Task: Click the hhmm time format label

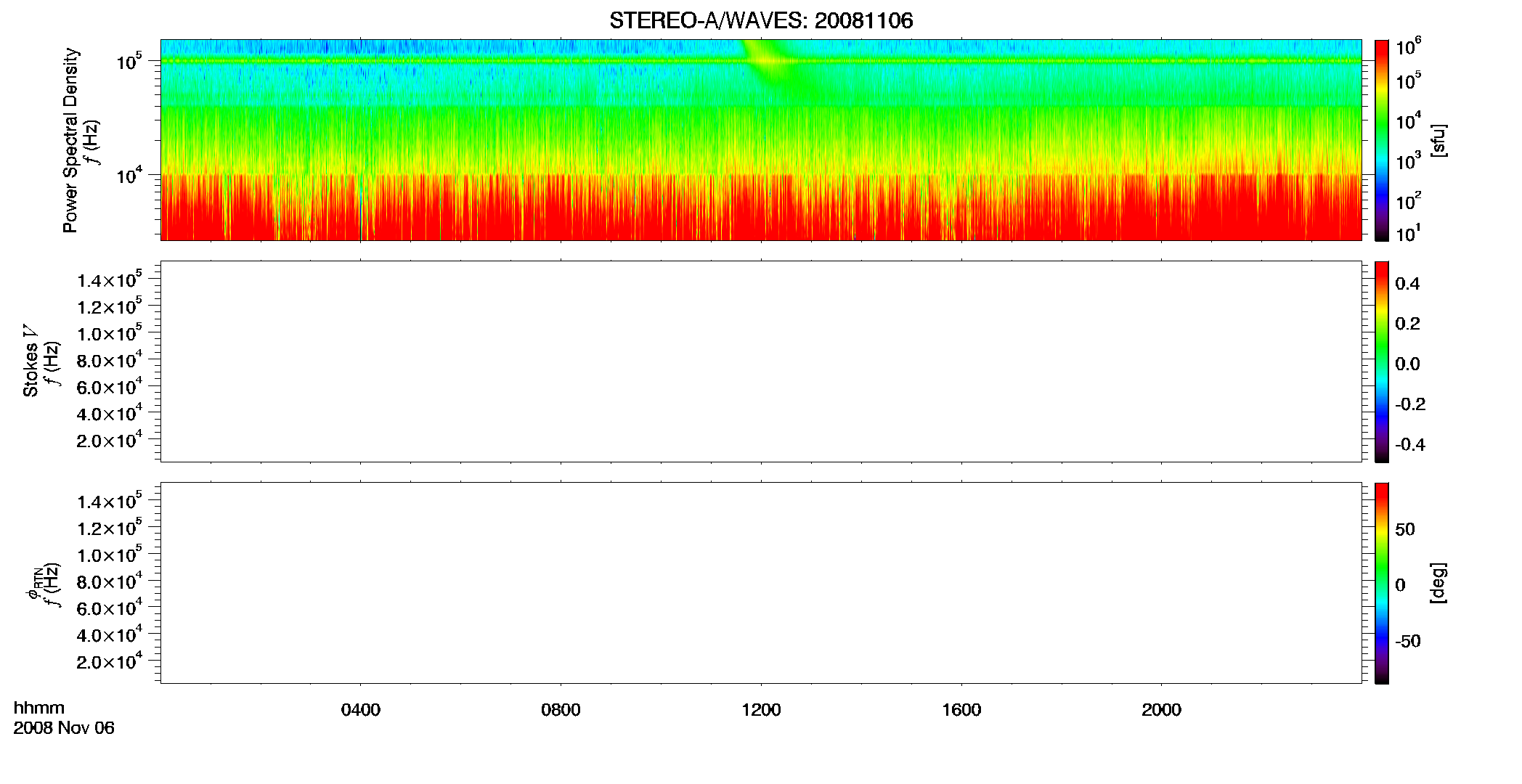Action: pos(39,709)
